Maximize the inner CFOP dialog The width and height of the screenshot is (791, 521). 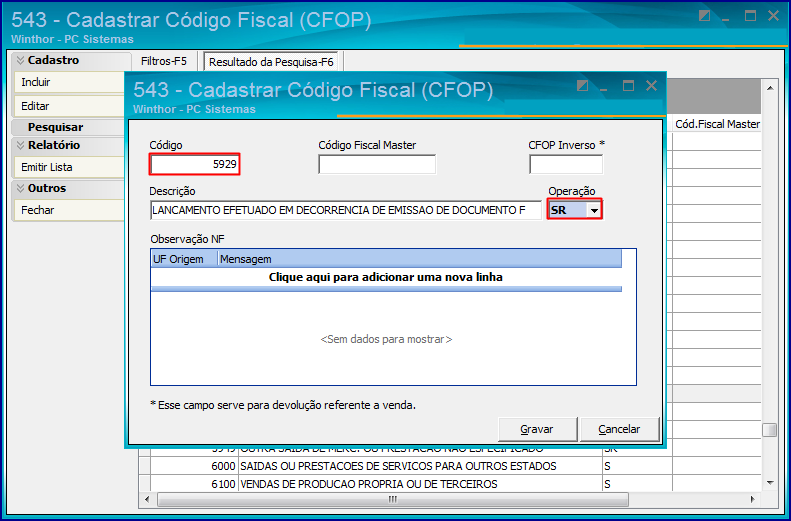pos(628,86)
